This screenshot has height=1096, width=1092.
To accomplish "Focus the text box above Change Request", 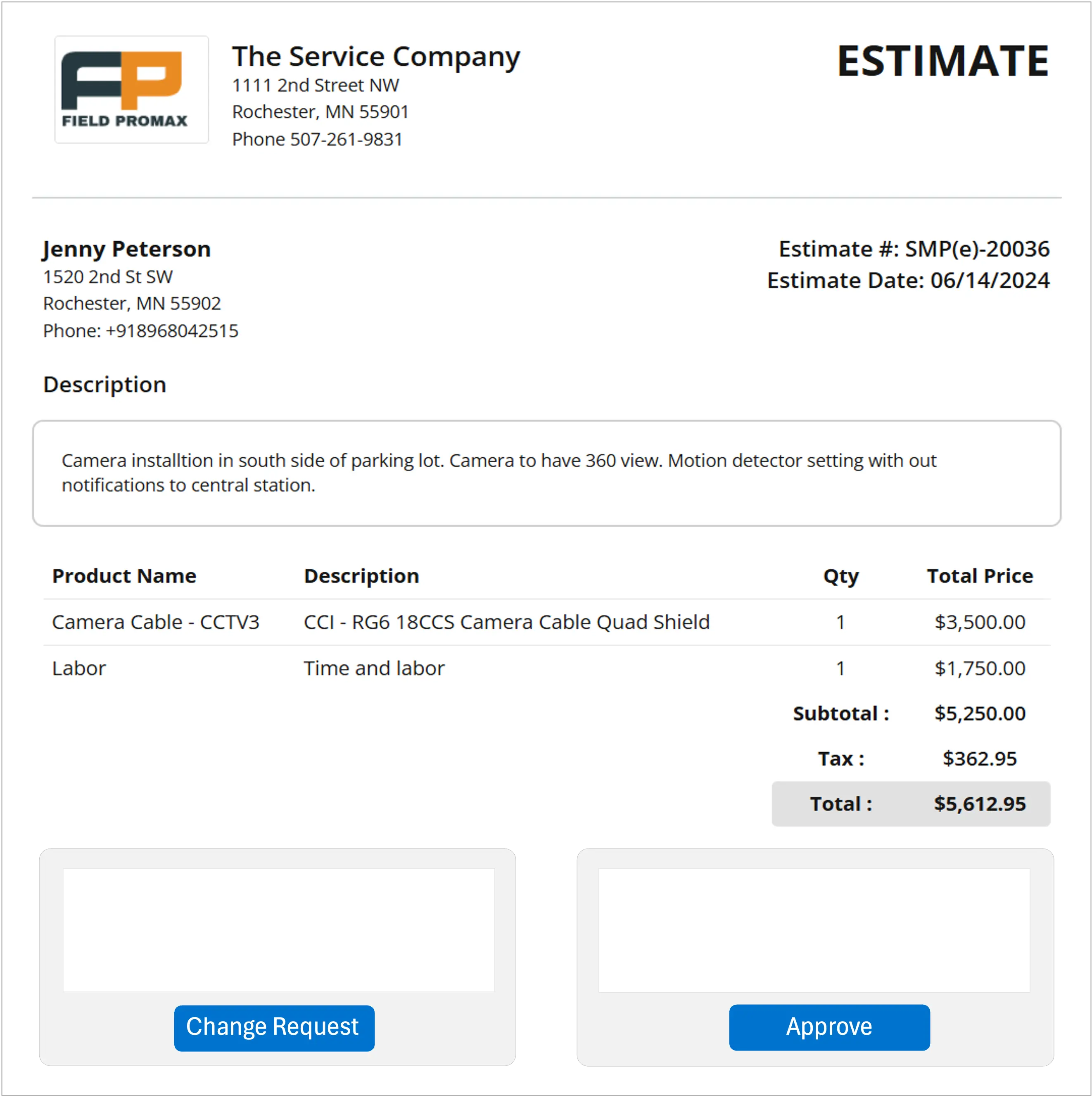I will click(278, 930).
